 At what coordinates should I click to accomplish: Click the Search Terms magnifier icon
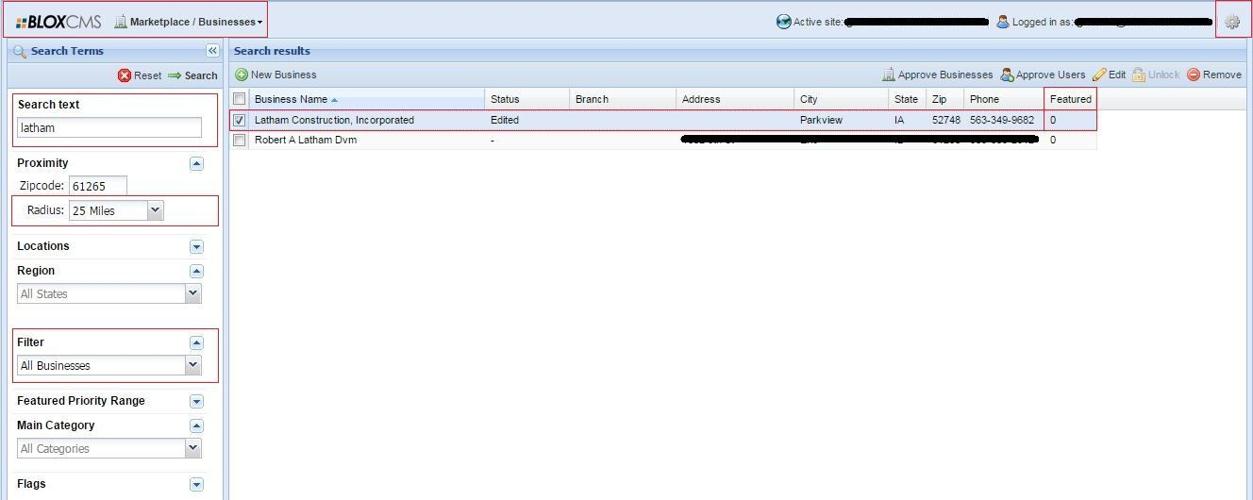20,51
